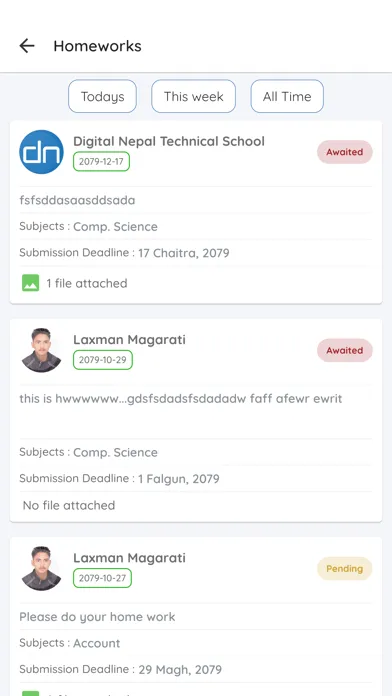392x696 pixels.
Task: Tap the 2079-12-17 date tag
Action: point(101,162)
